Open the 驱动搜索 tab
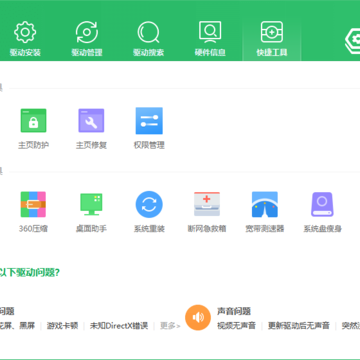The width and height of the screenshot is (360, 360). pyautogui.click(x=148, y=38)
